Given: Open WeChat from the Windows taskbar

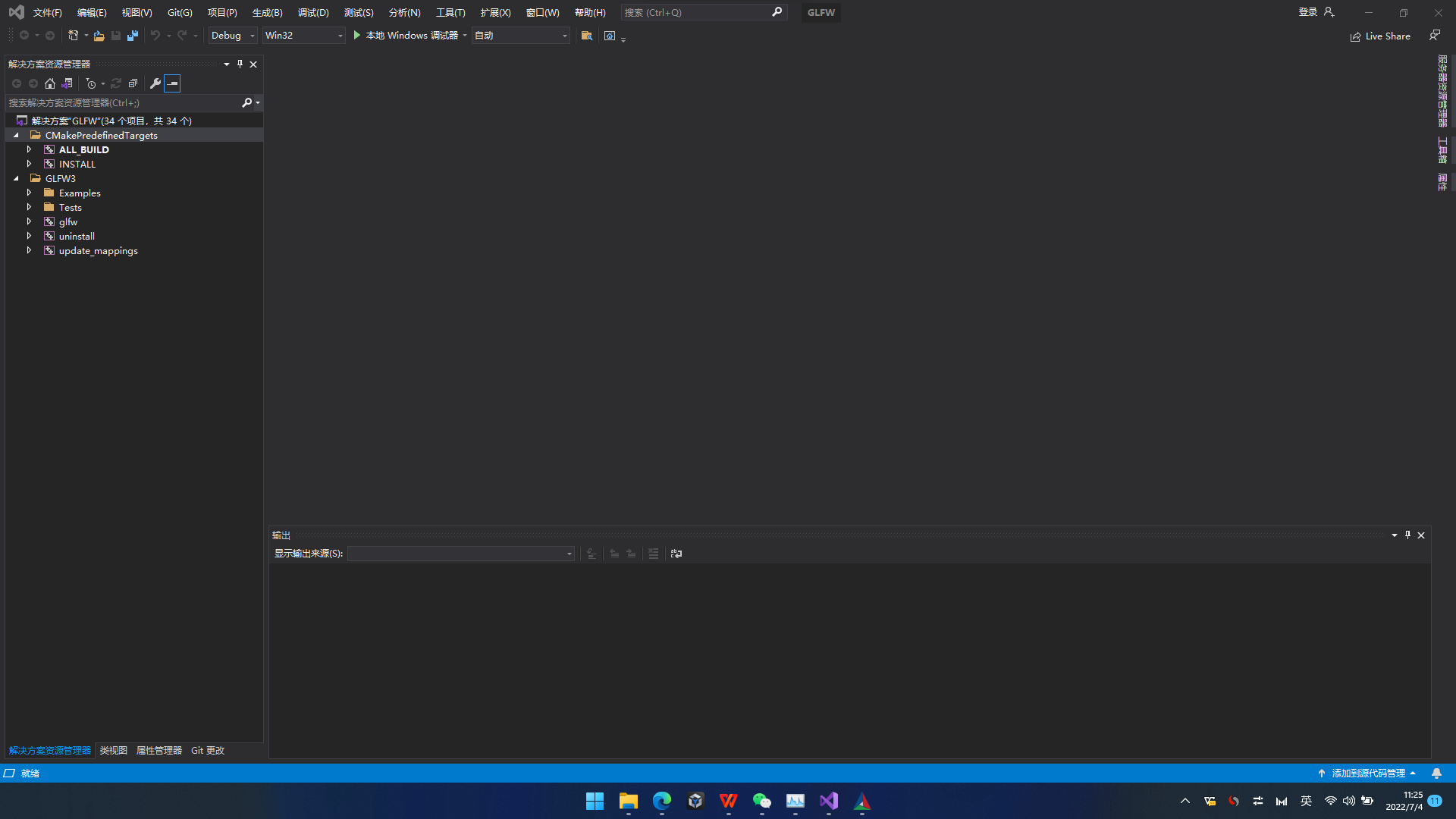Looking at the screenshot, I should point(761,801).
